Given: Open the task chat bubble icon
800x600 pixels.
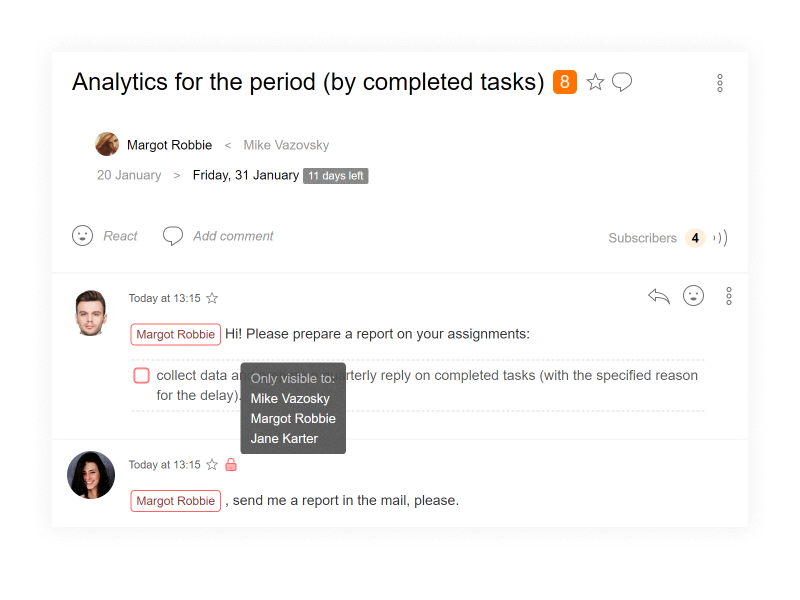Looking at the screenshot, I should [x=621, y=82].
